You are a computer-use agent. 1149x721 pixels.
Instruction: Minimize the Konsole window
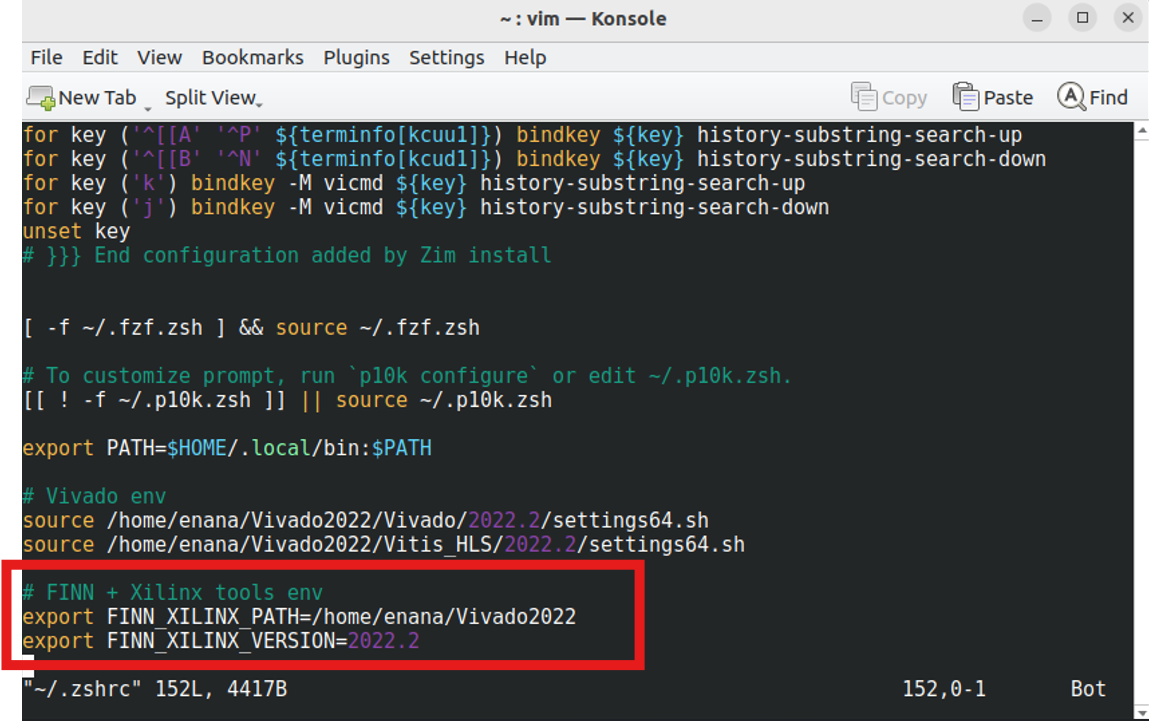tap(1037, 18)
